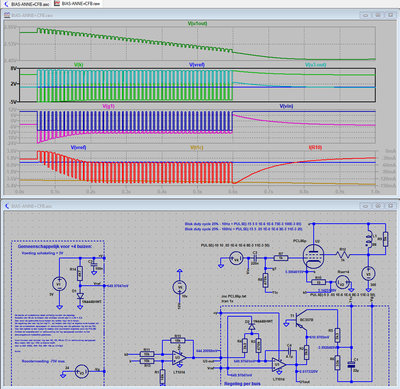Viewport: 400px width, 389px height.
Task: Click the 'Regeling per buis' label
Action: click(242, 384)
